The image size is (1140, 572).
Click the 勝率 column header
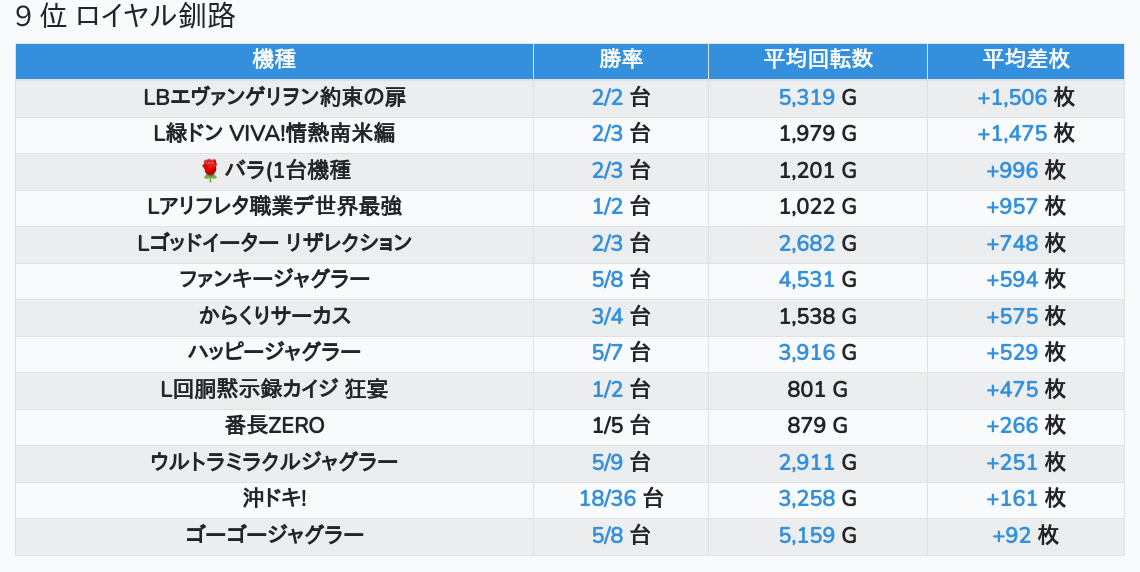point(620,60)
